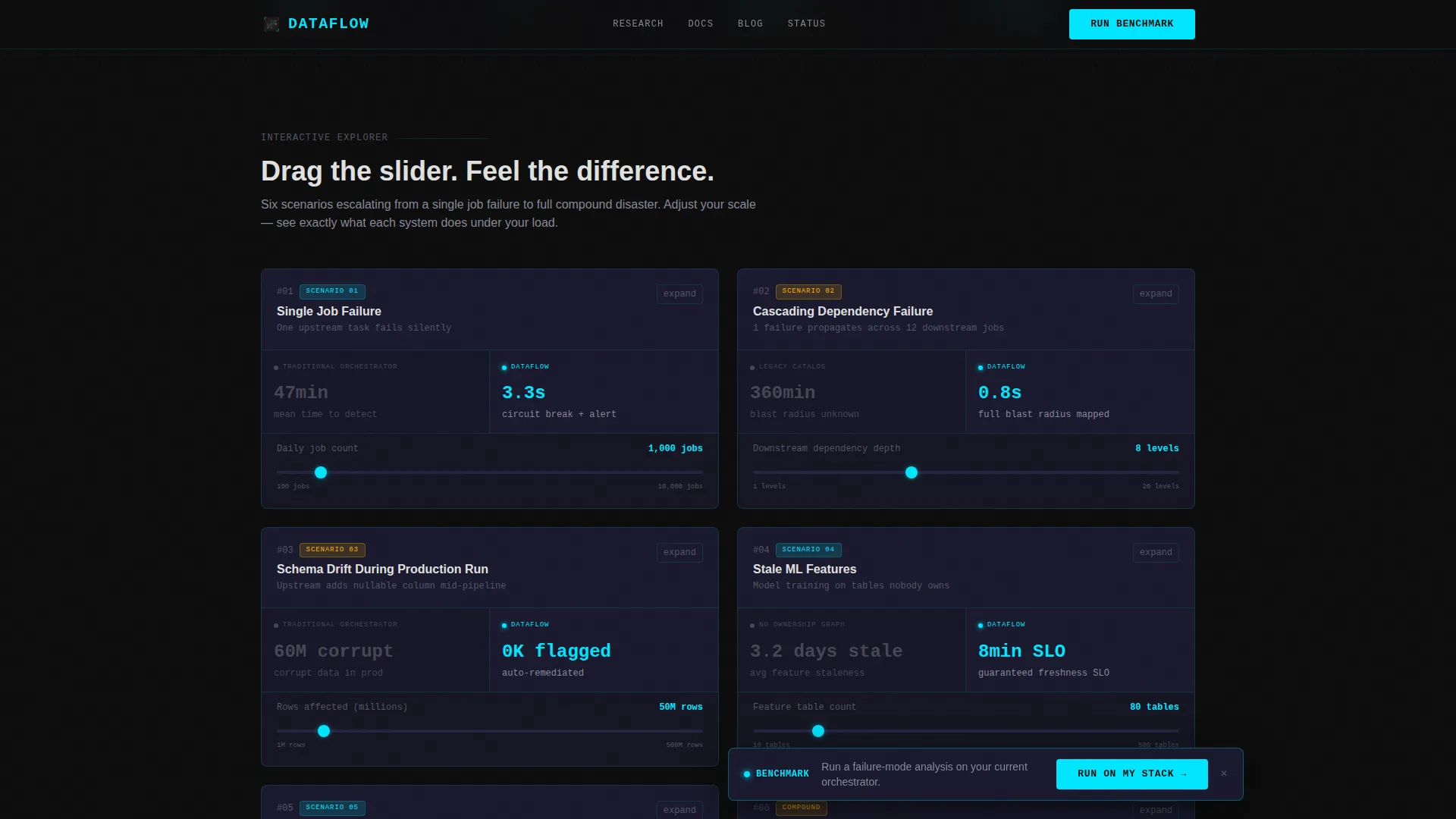
Task: Click the Feature table count slider handle
Action: (x=818, y=731)
